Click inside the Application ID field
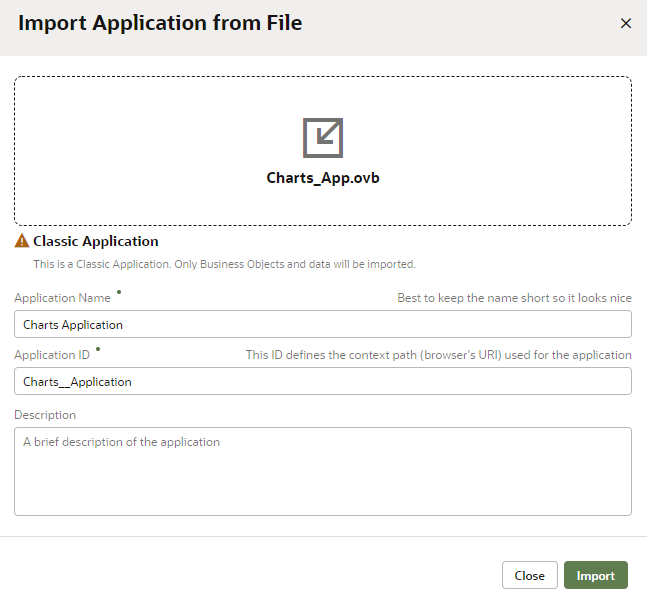The width and height of the screenshot is (647, 600). [323, 381]
